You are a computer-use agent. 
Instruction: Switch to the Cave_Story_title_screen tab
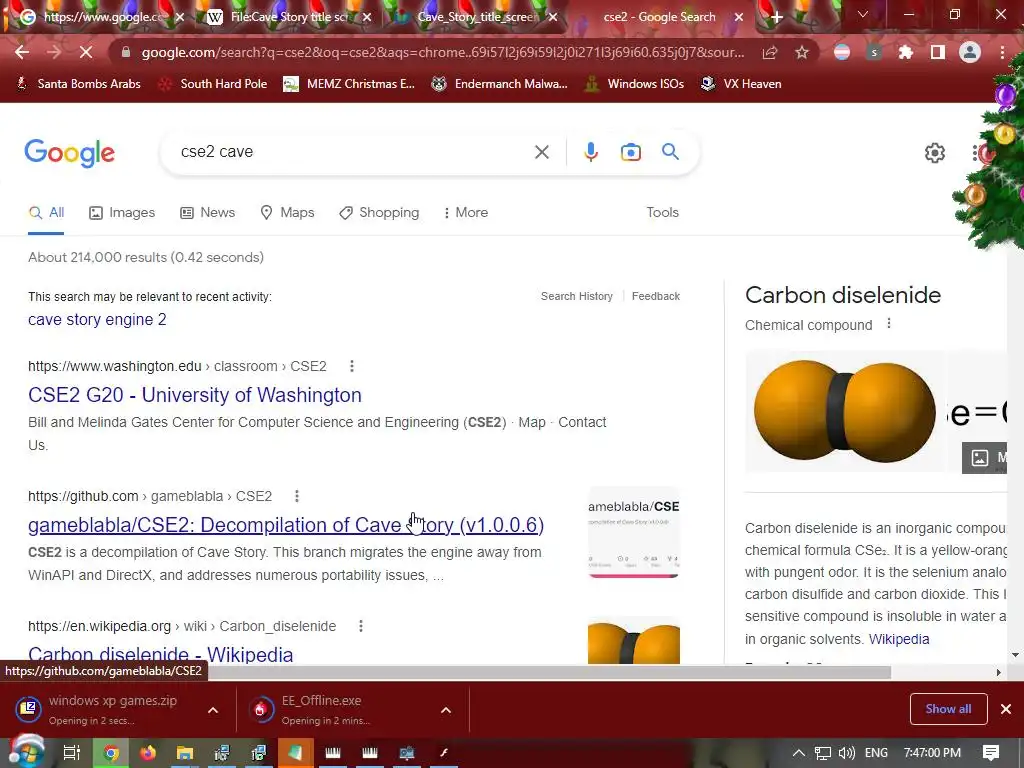point(477,17)
